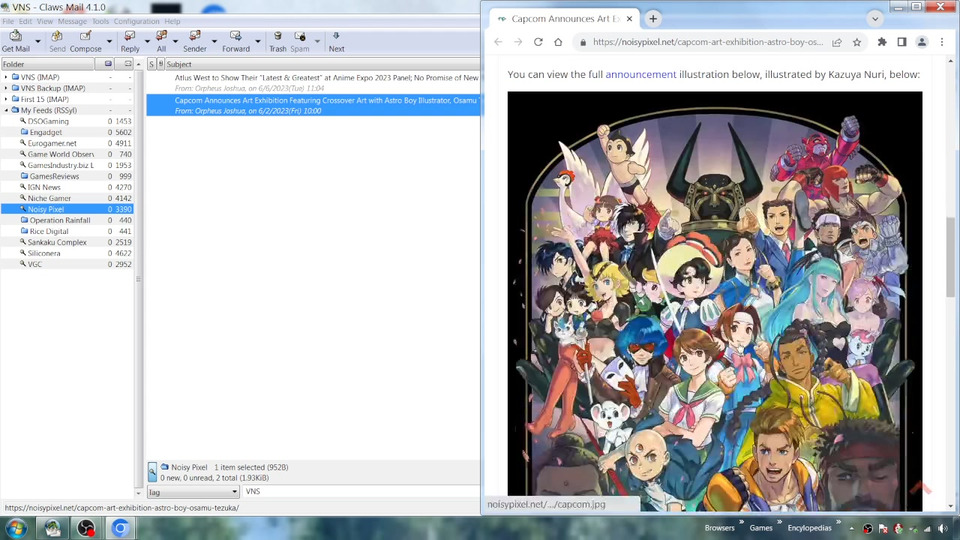Open the File menu in Claws Mail

point(8,21)
